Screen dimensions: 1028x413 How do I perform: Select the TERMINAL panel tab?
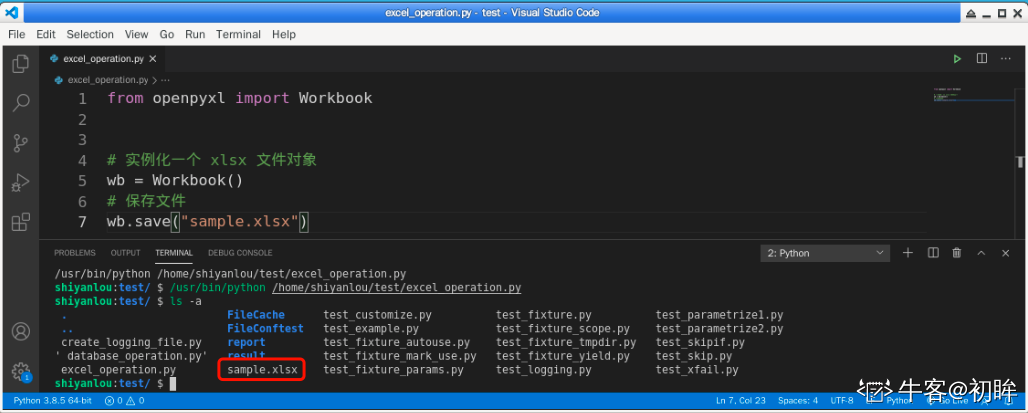coord(174,253)
